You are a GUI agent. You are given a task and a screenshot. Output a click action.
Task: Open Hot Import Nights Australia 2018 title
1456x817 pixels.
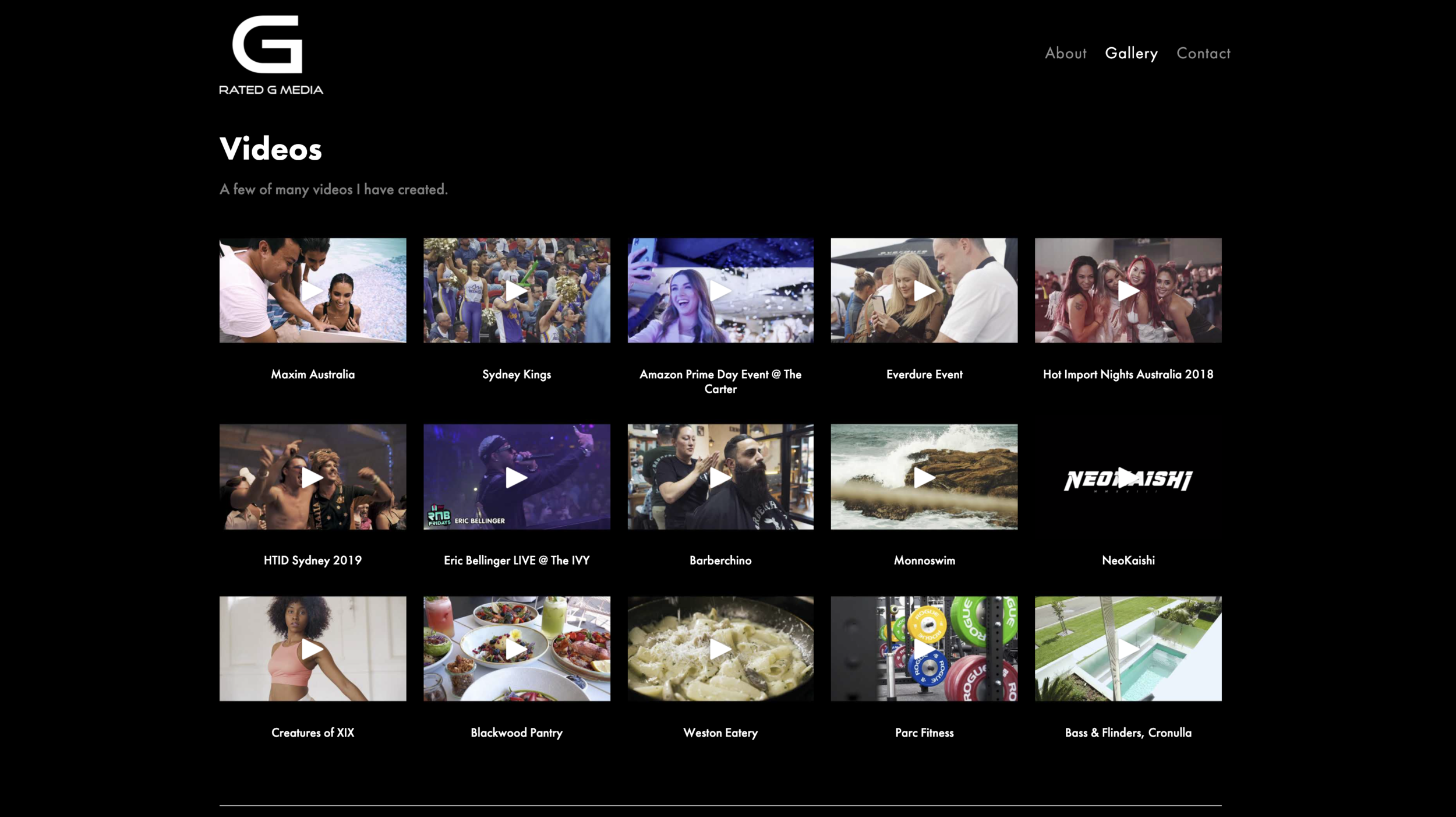pyautogui.click(x=1128, y=375)
